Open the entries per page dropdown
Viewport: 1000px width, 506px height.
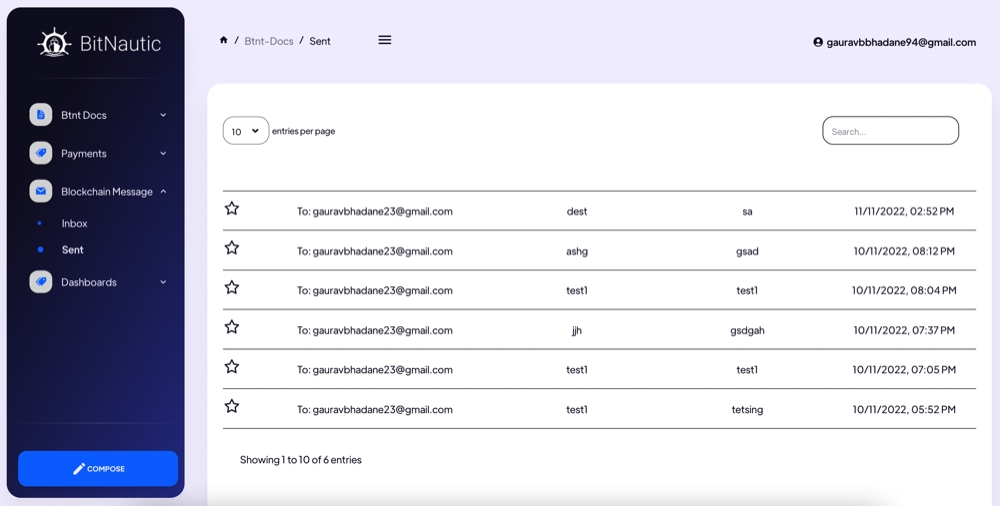(246, 131)
